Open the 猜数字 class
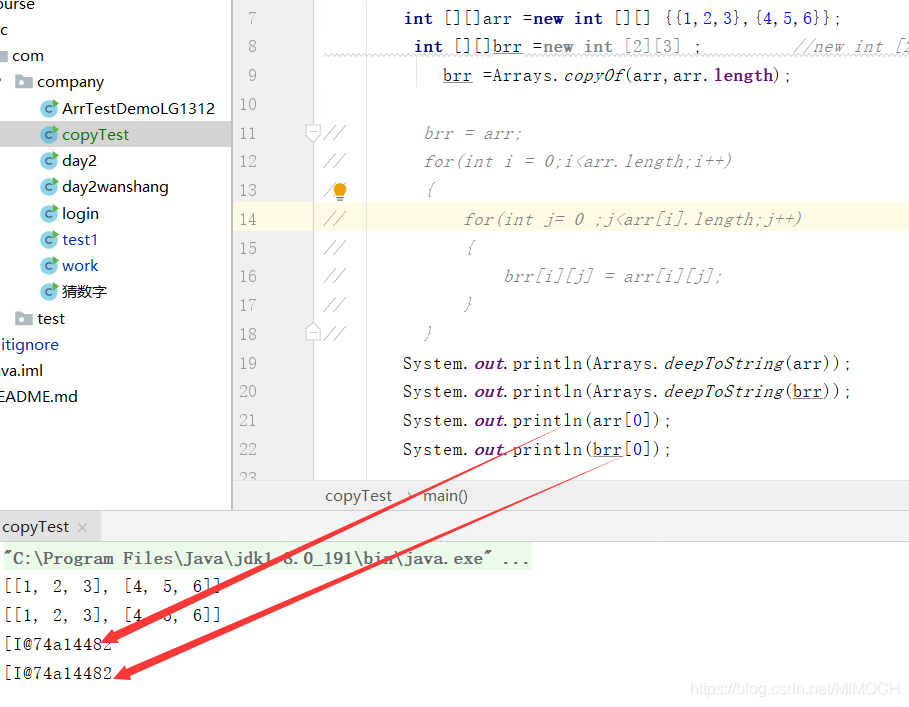 [x=84, y=291]
